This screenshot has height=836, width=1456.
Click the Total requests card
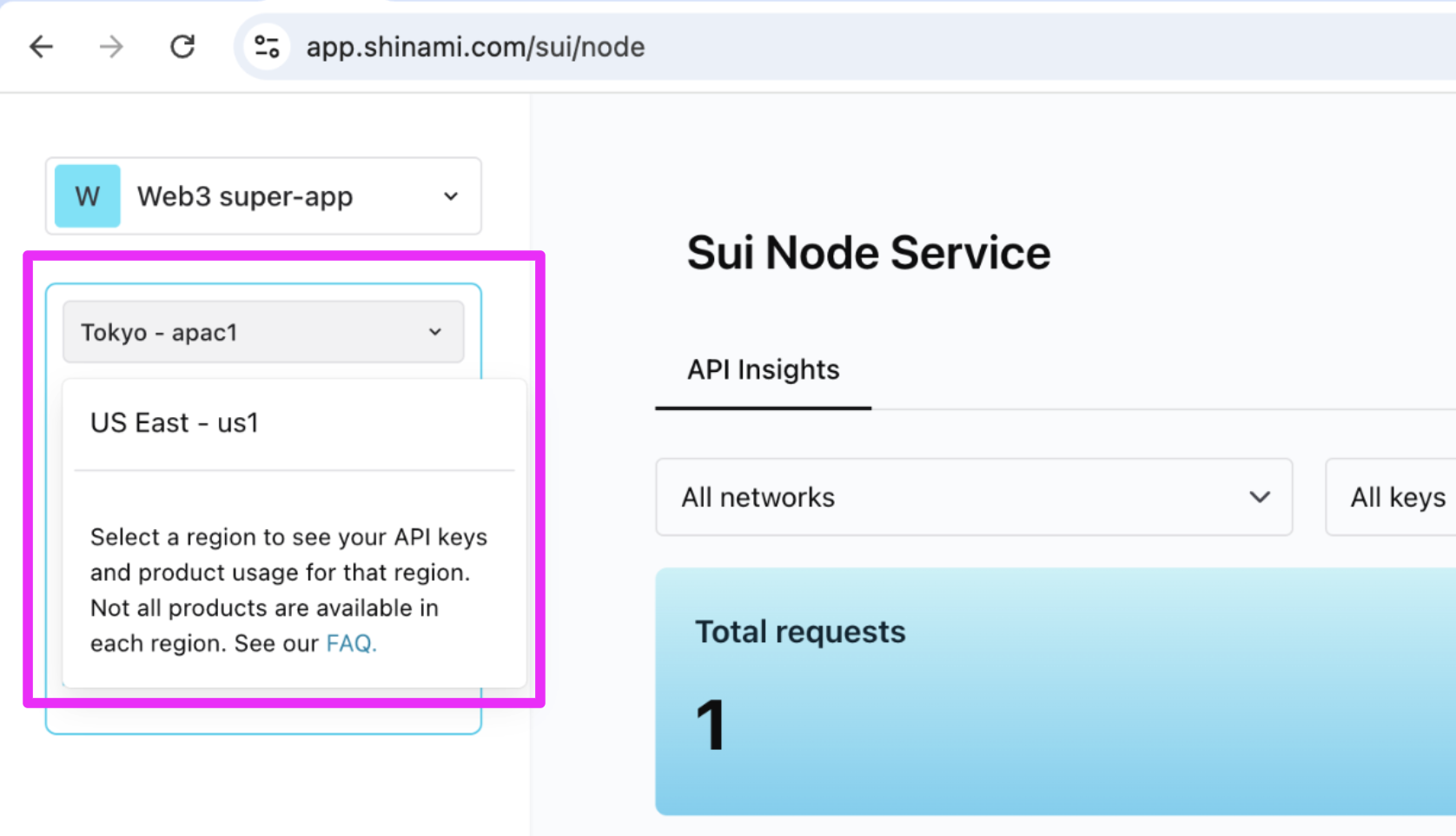pos(1056,692)
